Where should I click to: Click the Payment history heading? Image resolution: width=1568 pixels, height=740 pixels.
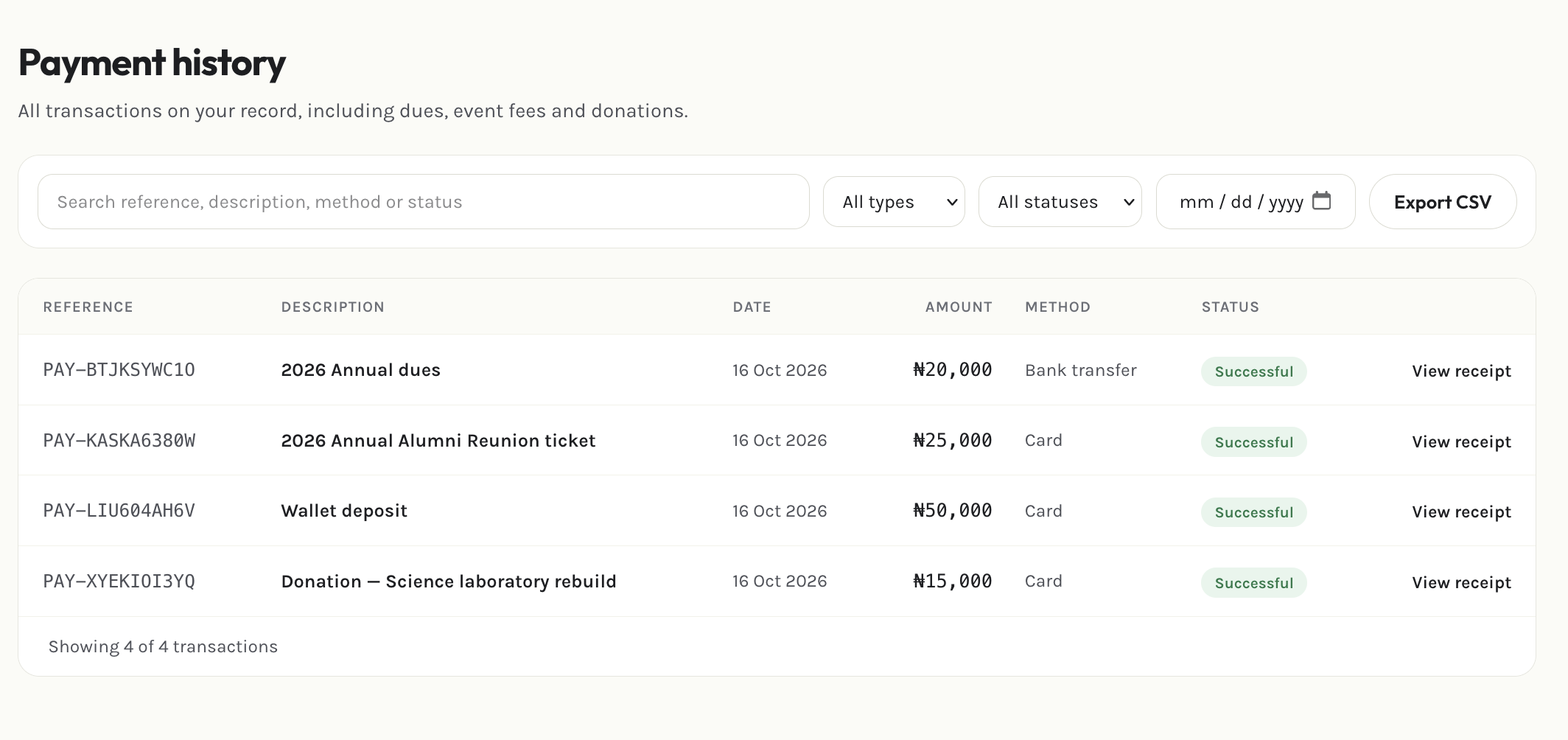tap(152, 63)
